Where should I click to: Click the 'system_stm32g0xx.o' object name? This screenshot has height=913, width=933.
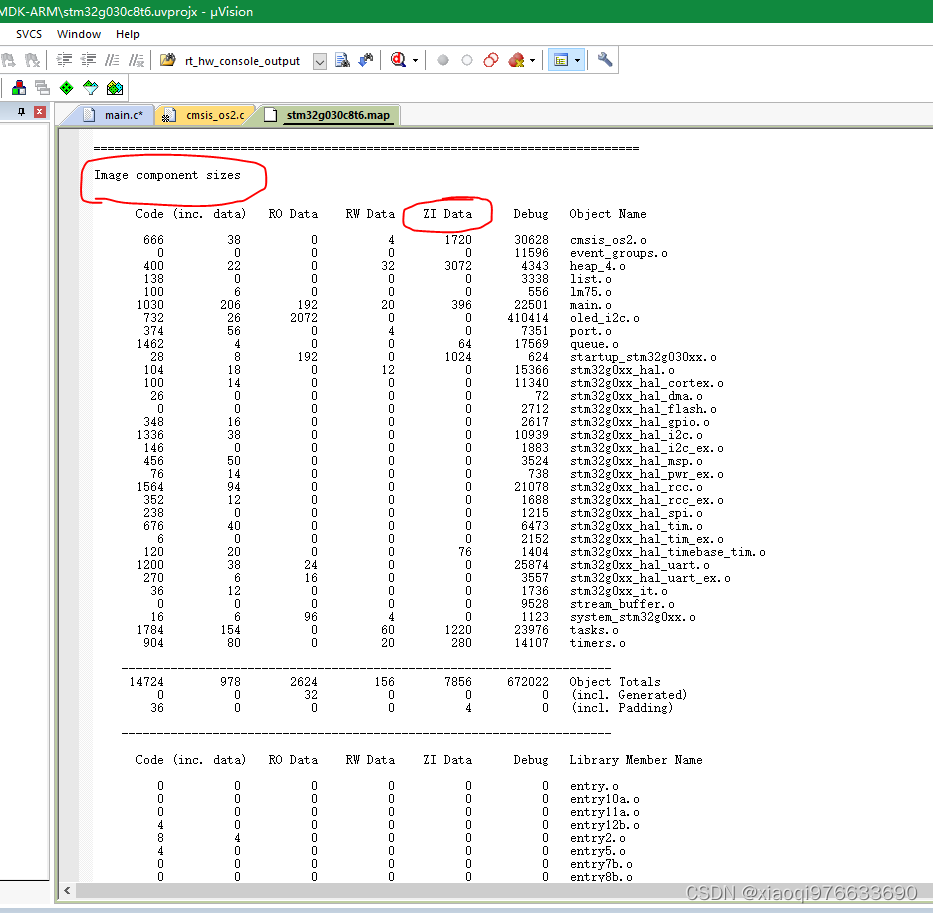point(633,617)
